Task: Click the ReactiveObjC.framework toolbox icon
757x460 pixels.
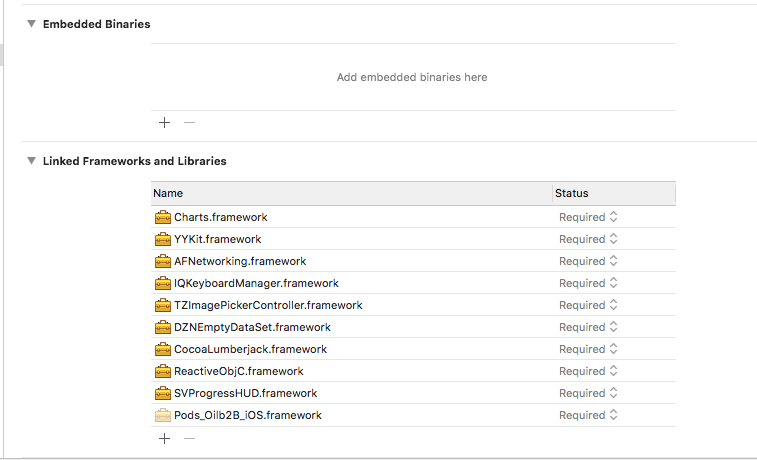Action: pyautogui.click(x=163, y=371)
